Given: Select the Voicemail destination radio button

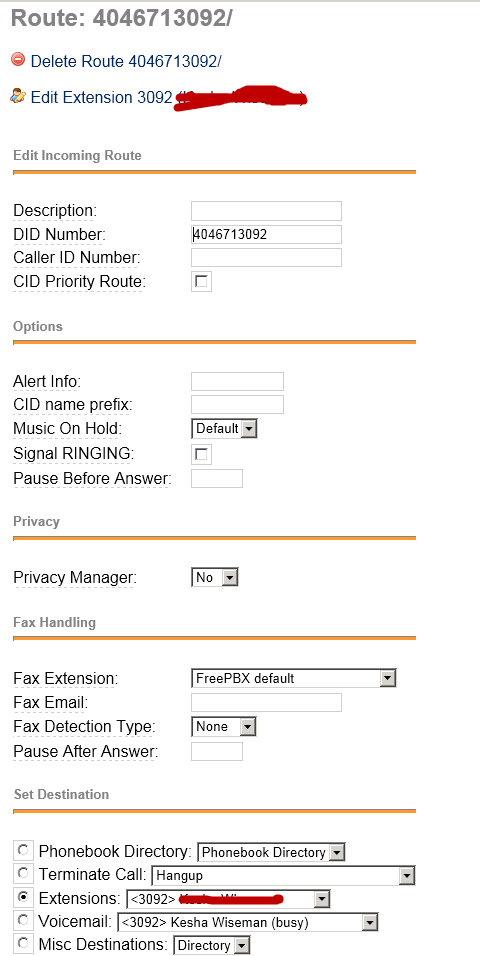Looking at the screenshot, I should coord(23,920).
